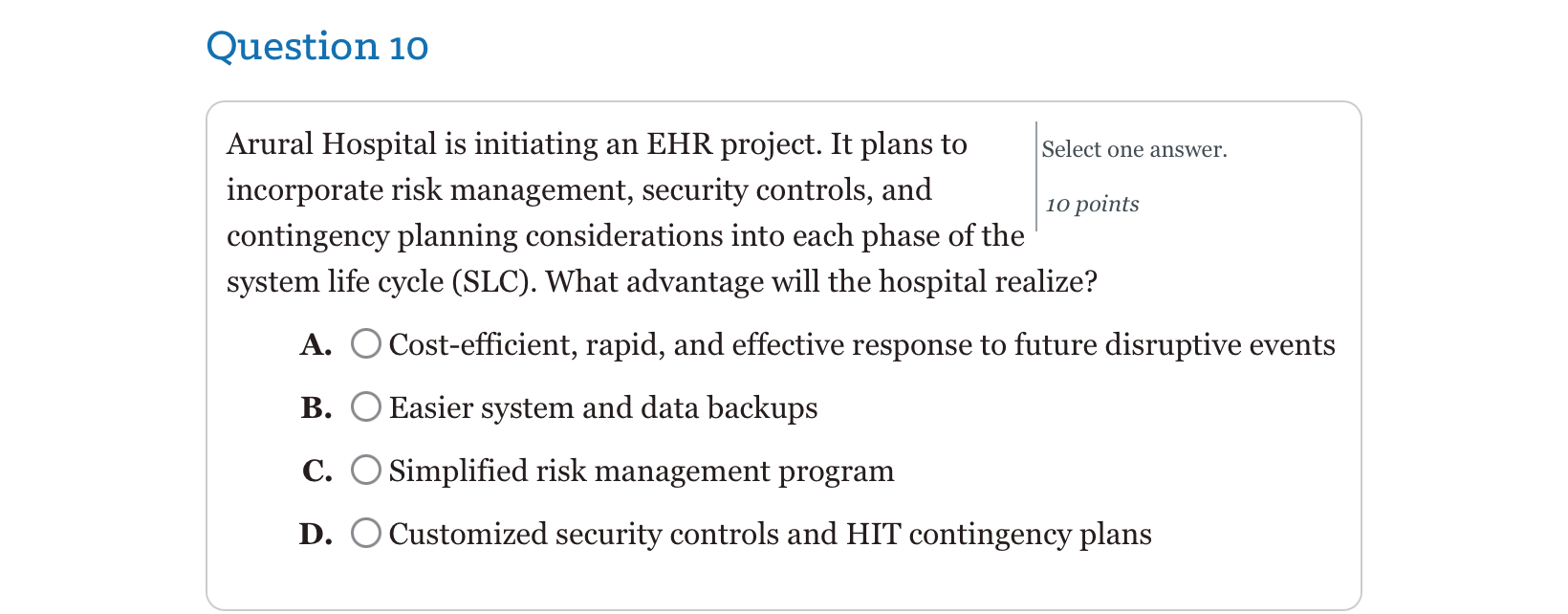Select answer B radio button
The width and height of the screenshot is (1568, 614).
click(365, 406)
